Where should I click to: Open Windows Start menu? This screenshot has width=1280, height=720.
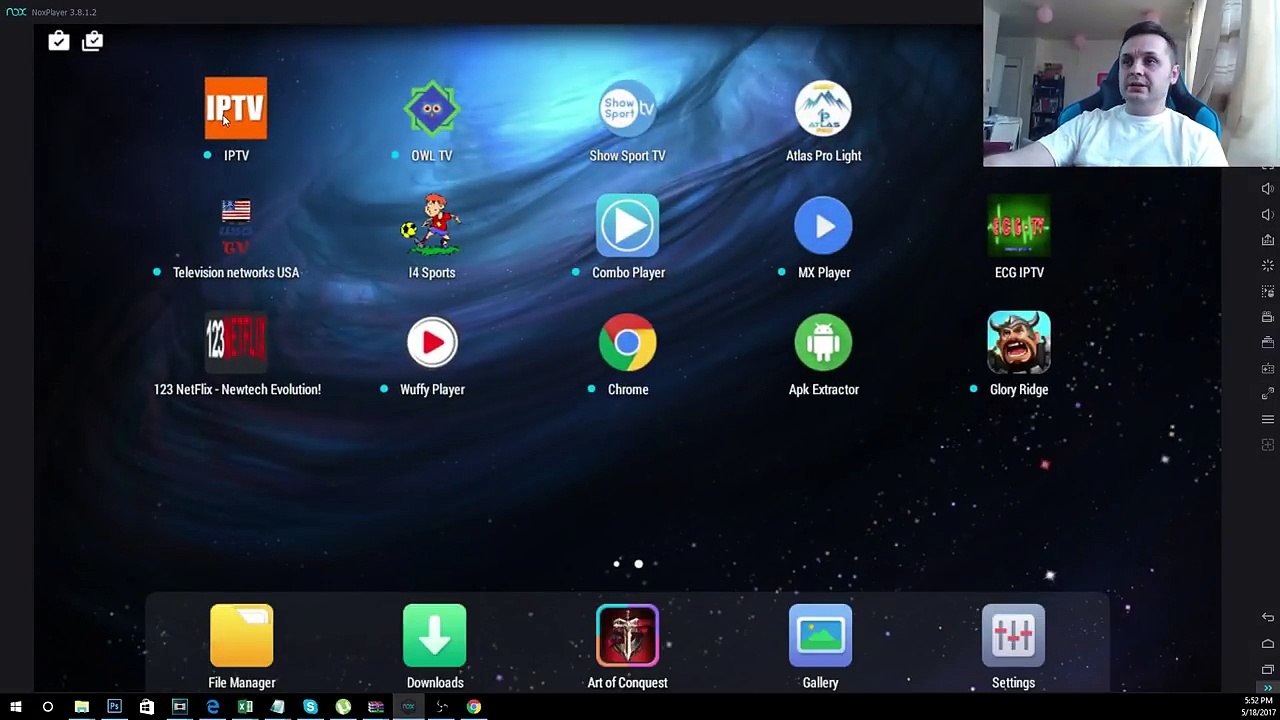pos(16,707)
